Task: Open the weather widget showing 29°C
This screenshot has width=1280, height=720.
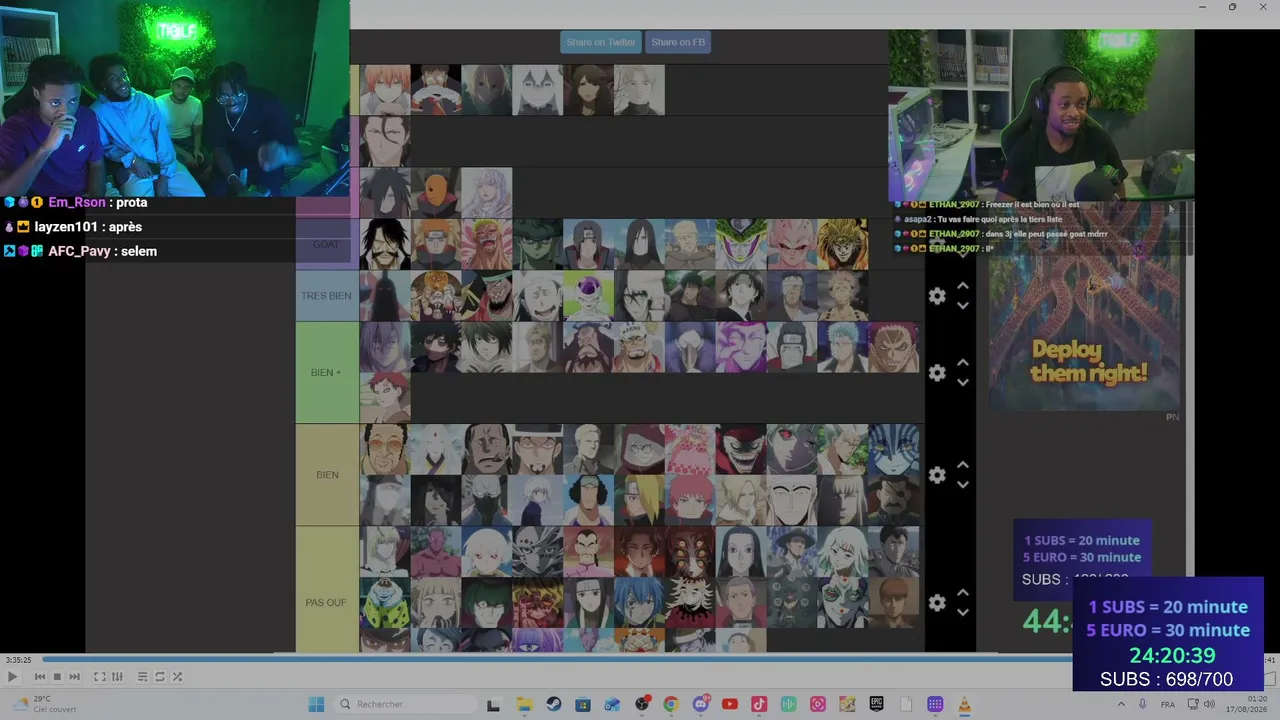Action: click(x=45, y=704)
